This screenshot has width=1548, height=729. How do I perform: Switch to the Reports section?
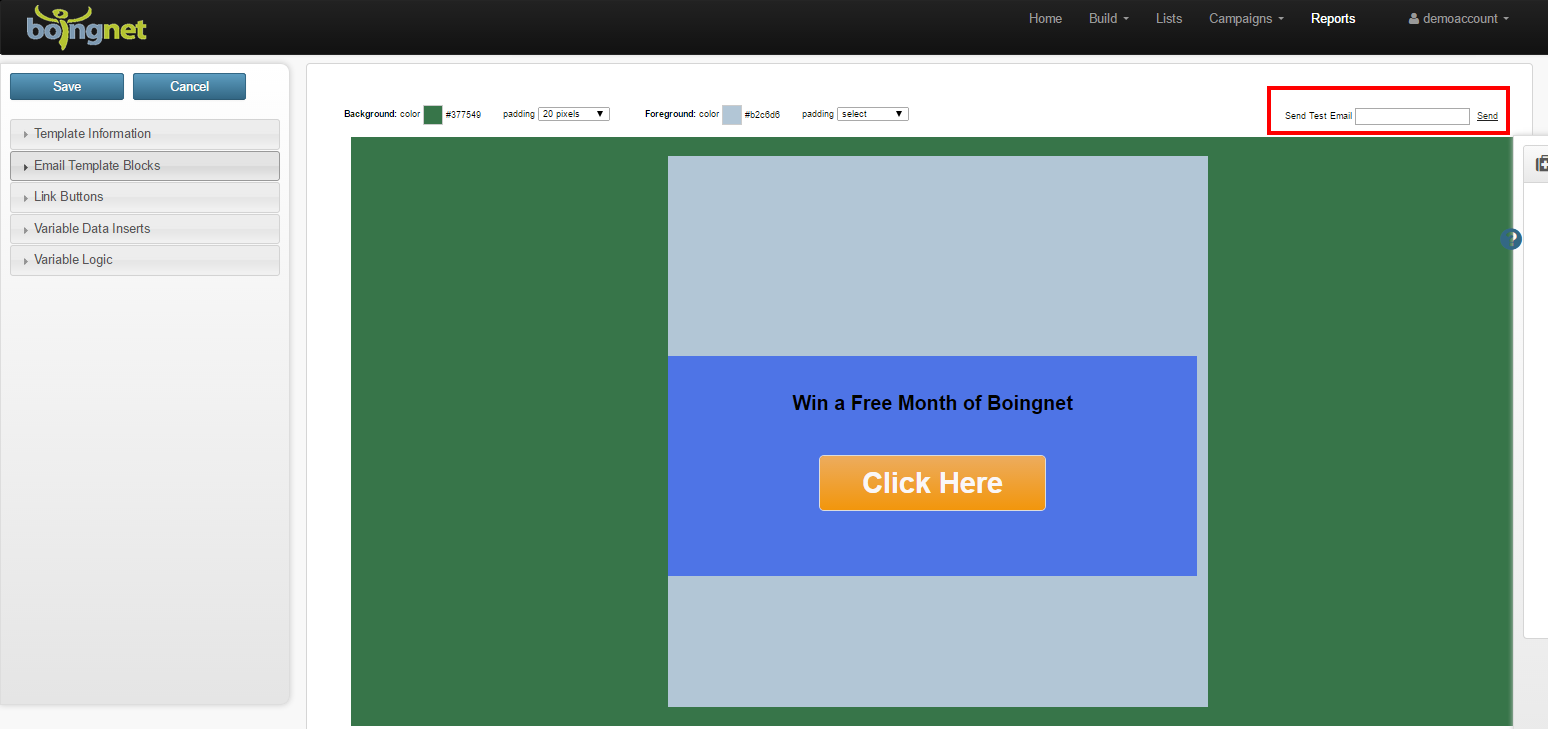pyautogui.click(x=1333, y=19)
